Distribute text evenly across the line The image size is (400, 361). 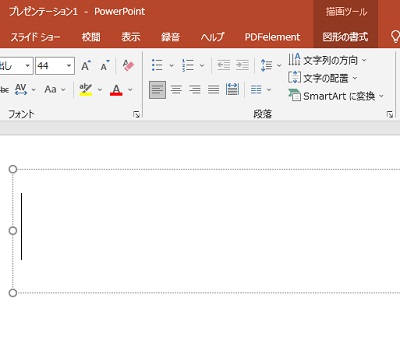[x=232, y=90]
